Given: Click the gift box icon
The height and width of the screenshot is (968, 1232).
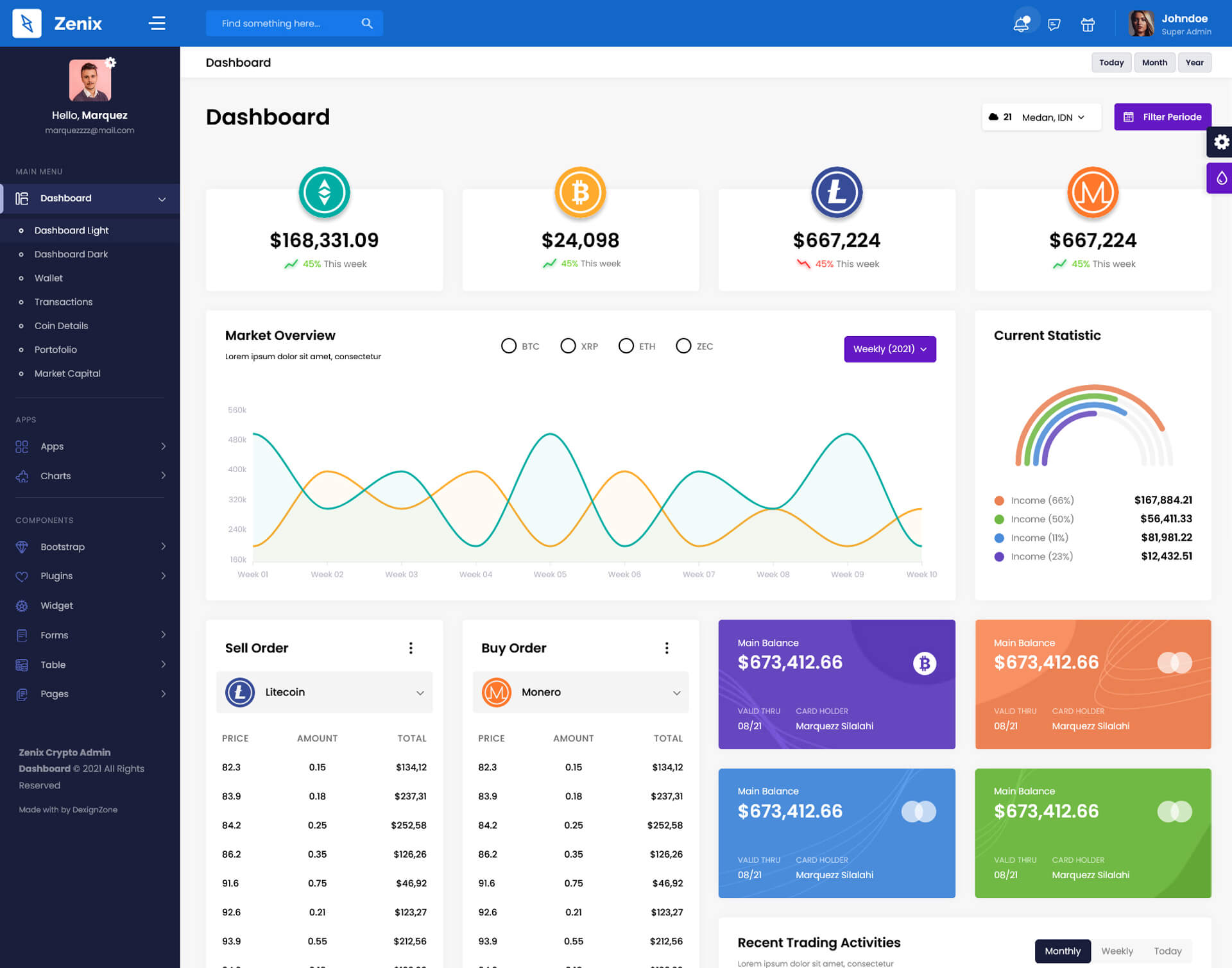Looking at the screenshot, I should click(1088, 24).
